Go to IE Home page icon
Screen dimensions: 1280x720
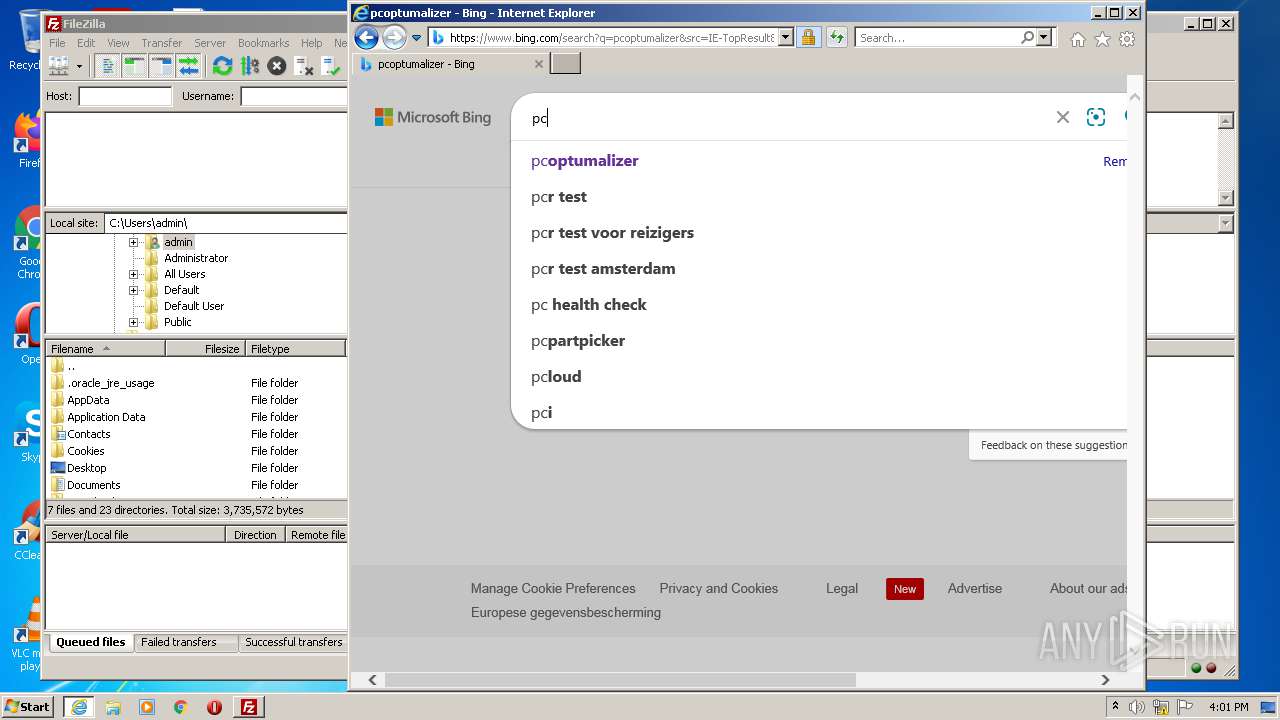click(1078, 39)
